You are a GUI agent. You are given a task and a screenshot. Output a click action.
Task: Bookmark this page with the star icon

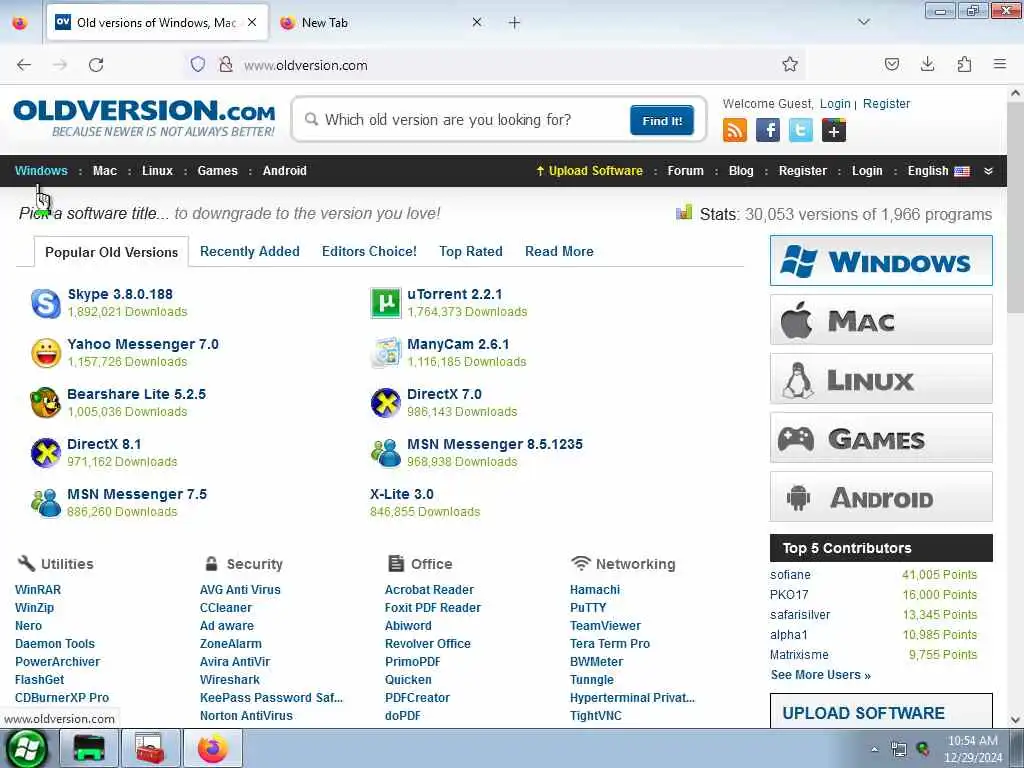(790, 64)
